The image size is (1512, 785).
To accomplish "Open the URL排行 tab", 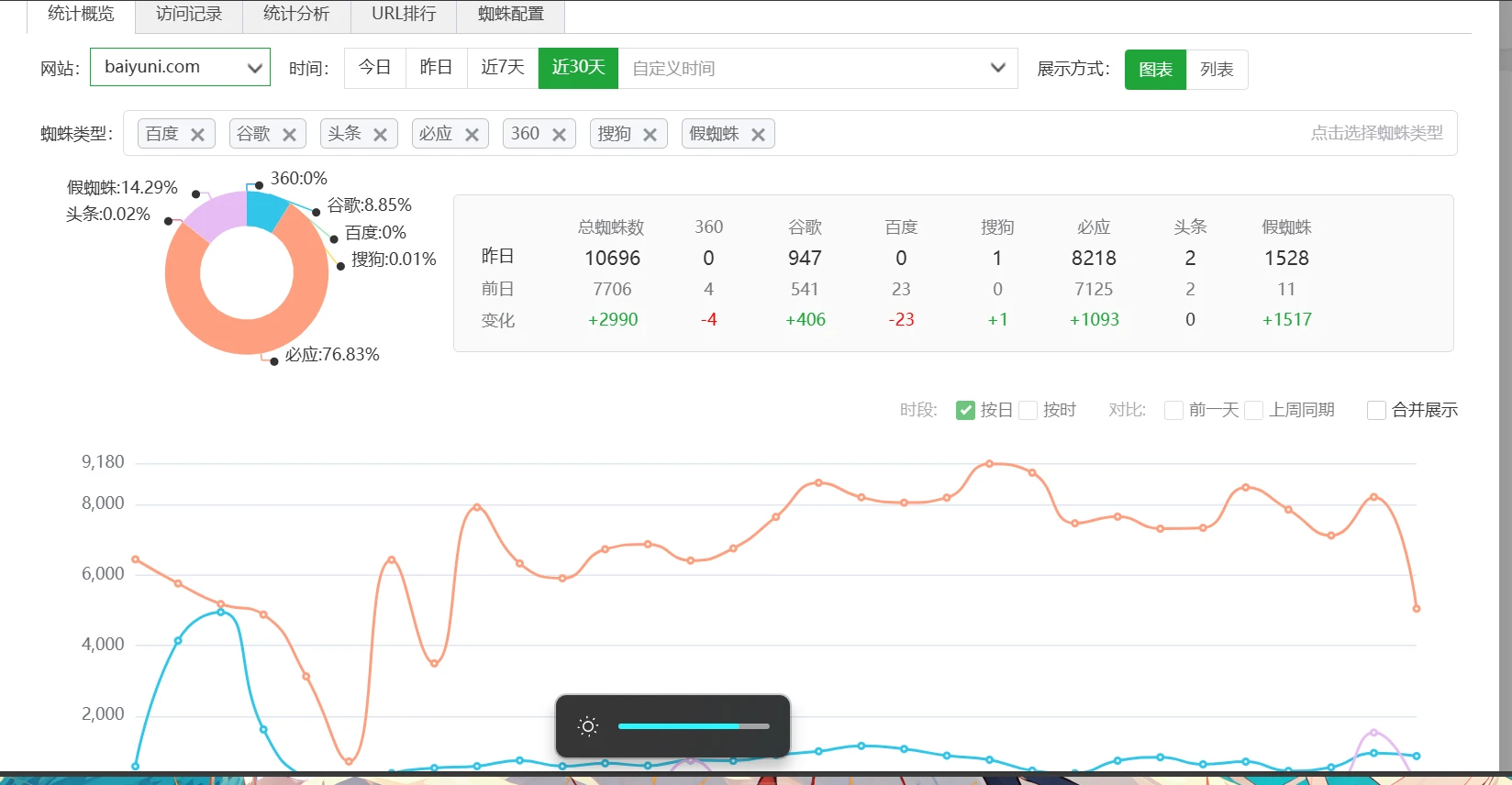I will 404,15.
